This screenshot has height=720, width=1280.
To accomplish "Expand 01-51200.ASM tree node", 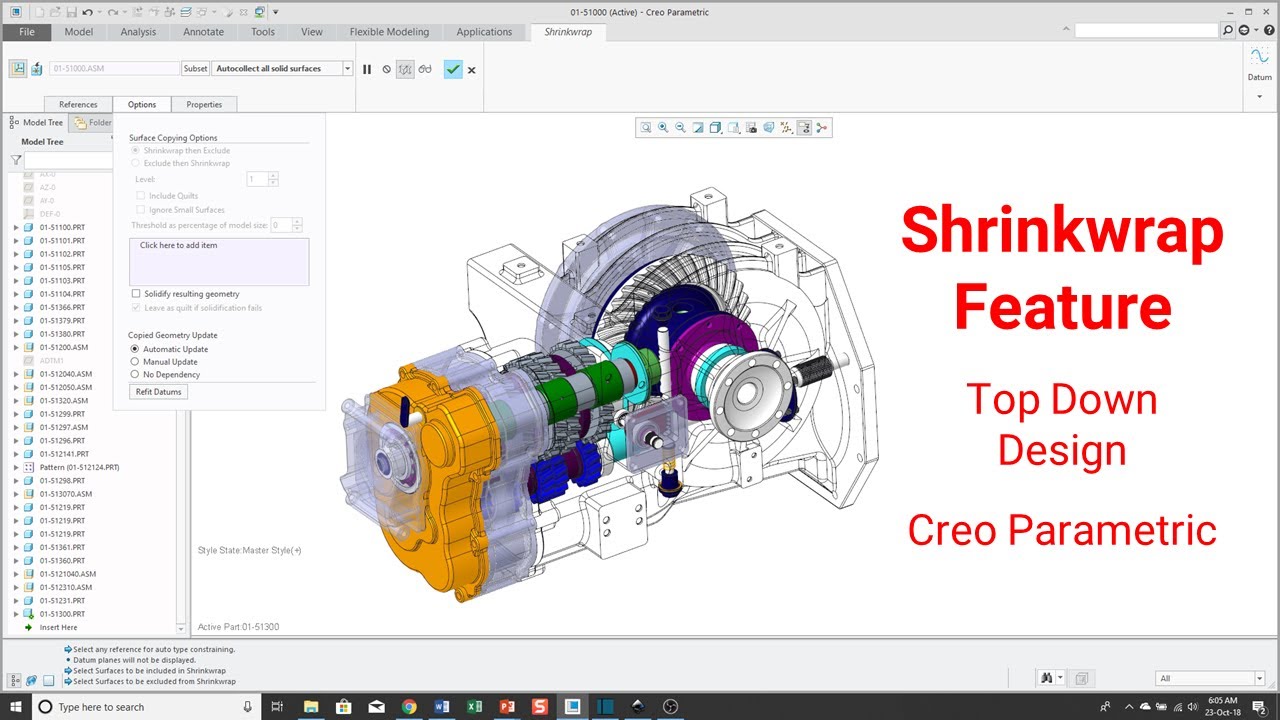I will [x=16, y=348].
